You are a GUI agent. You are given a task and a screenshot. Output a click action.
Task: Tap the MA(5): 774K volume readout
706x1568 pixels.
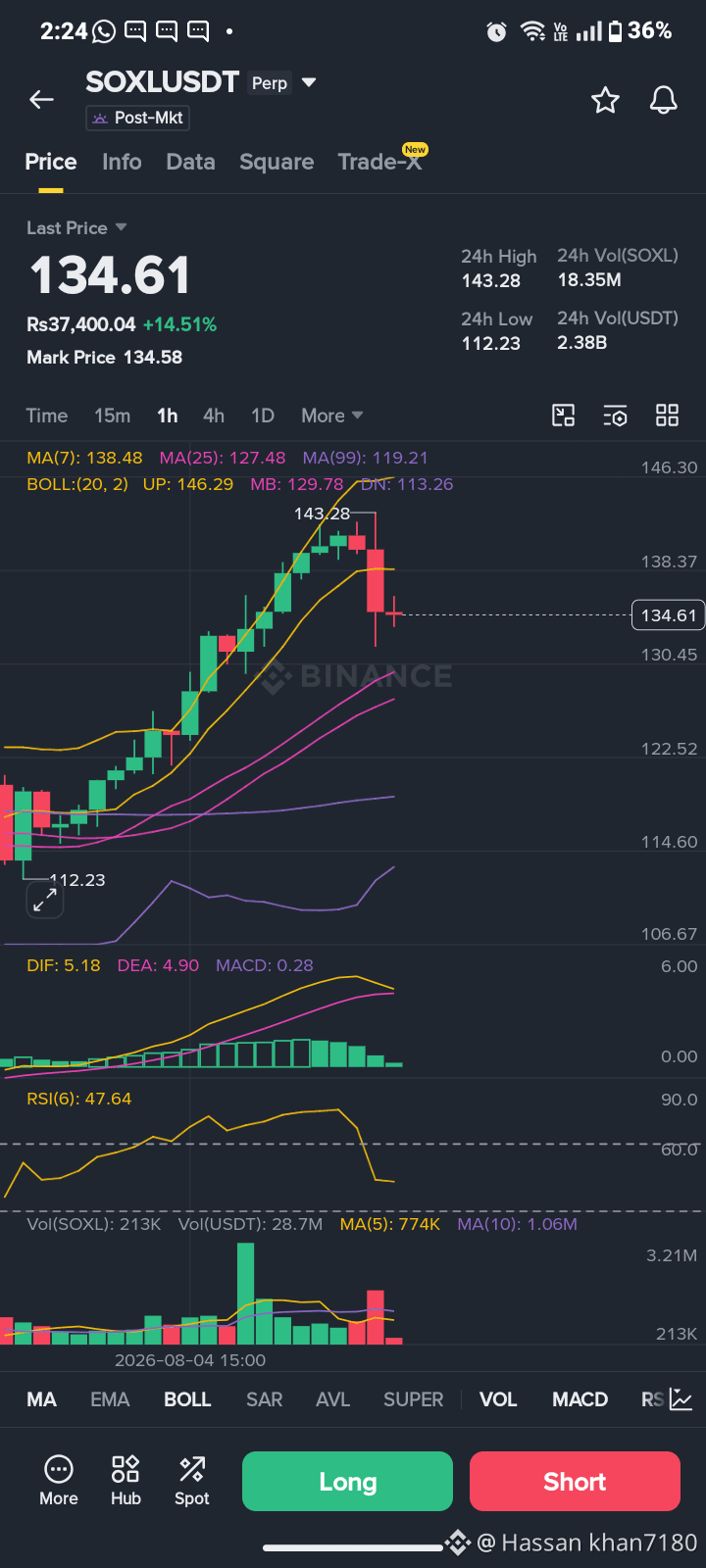(390, 1224)
